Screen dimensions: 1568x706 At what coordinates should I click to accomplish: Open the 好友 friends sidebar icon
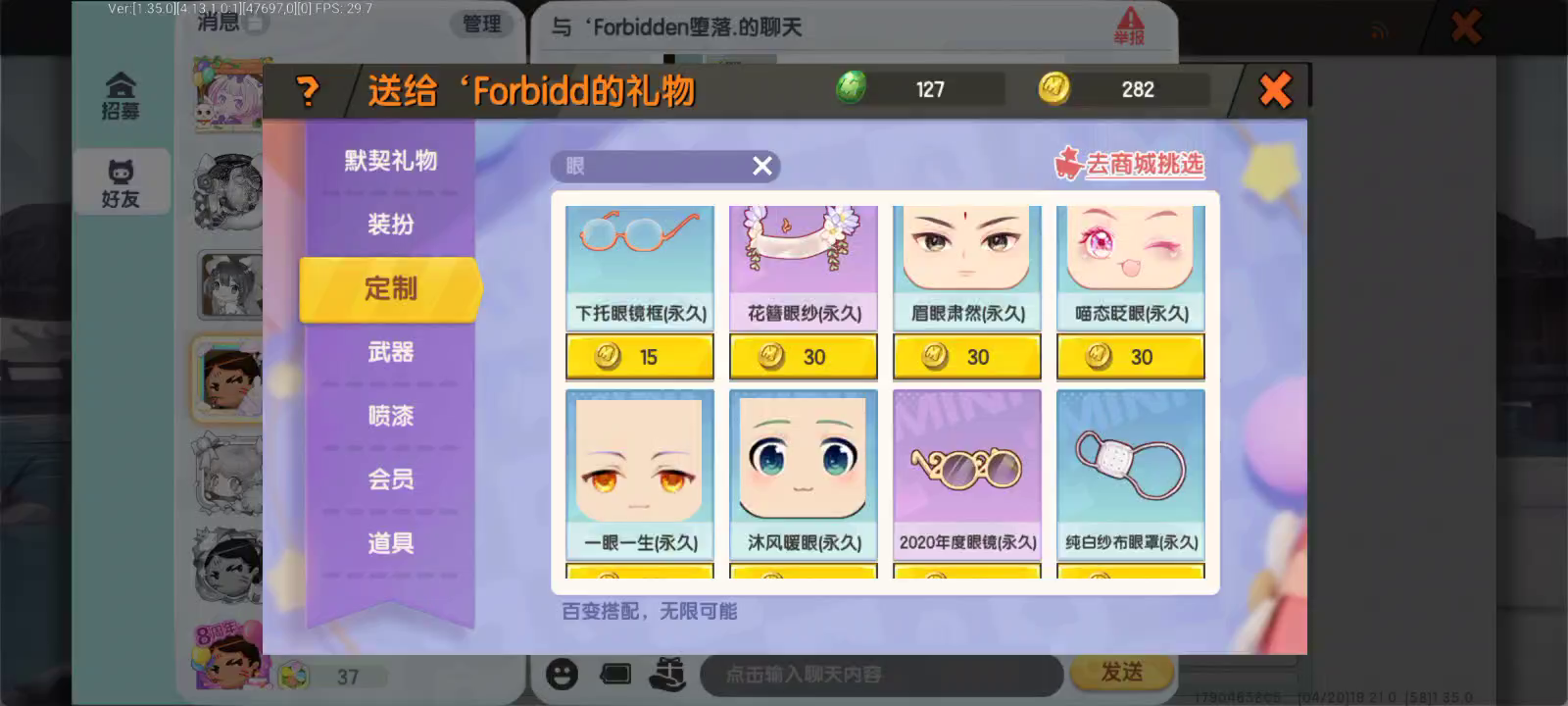point(121,183)
